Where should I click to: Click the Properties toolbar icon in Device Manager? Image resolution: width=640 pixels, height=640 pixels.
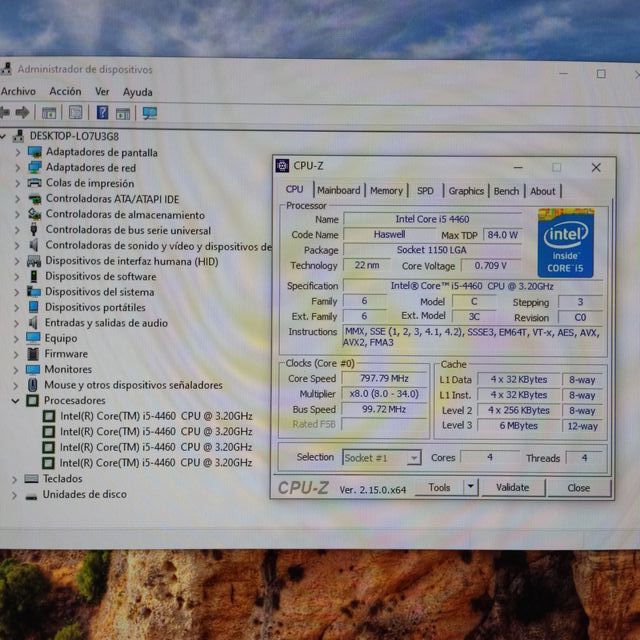pyautogui.click(x=76, y=112)
